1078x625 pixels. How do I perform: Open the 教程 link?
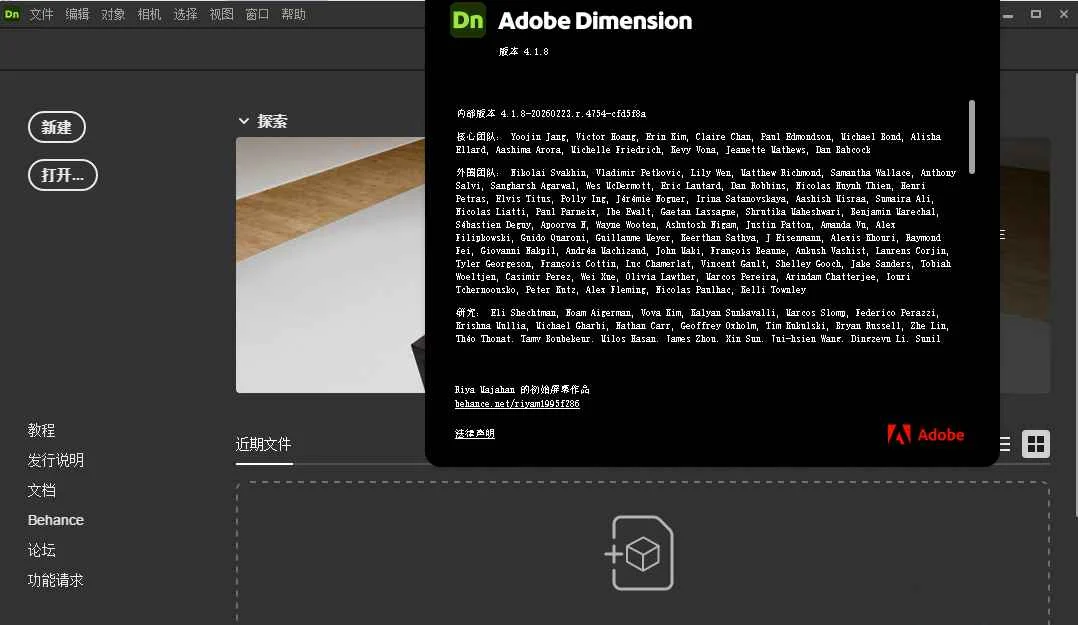(41, 430)
